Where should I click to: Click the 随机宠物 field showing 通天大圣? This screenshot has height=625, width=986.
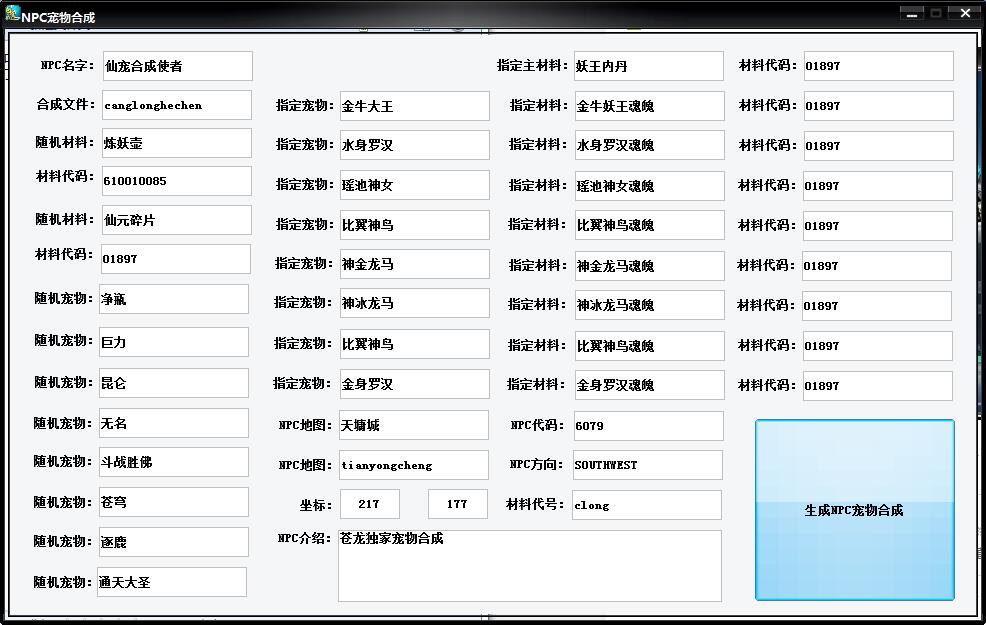click(171, 582)
